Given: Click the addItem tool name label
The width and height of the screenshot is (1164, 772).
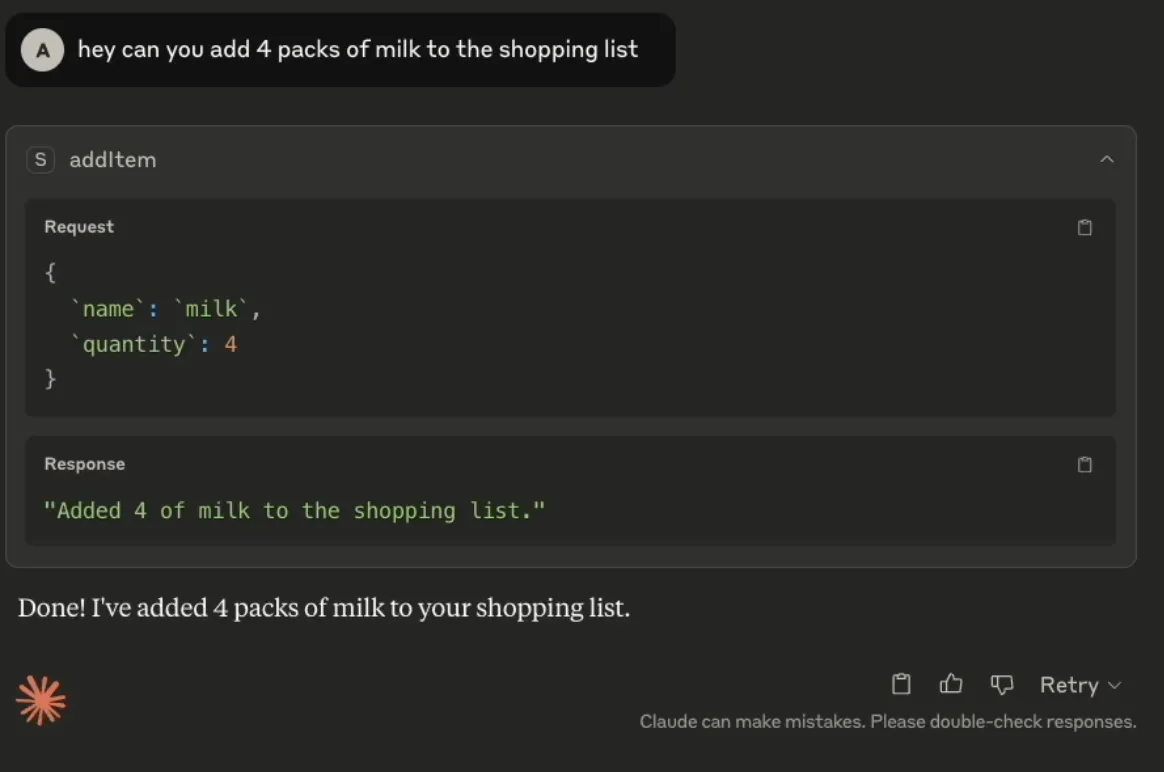Looking at the screenshot, I should click(113, 159).
